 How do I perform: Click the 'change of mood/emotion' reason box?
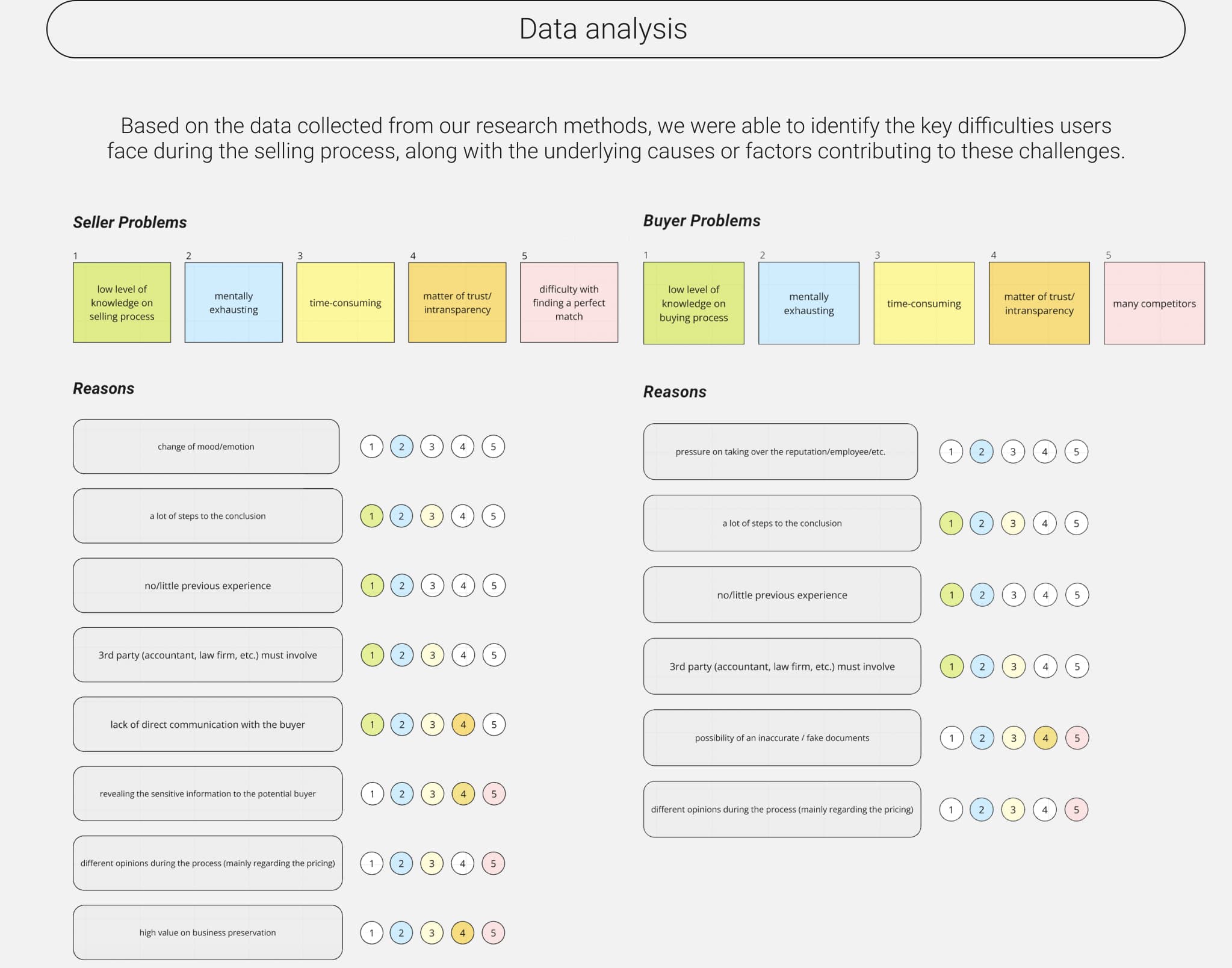pyautogui.click(x=206, y=447)
